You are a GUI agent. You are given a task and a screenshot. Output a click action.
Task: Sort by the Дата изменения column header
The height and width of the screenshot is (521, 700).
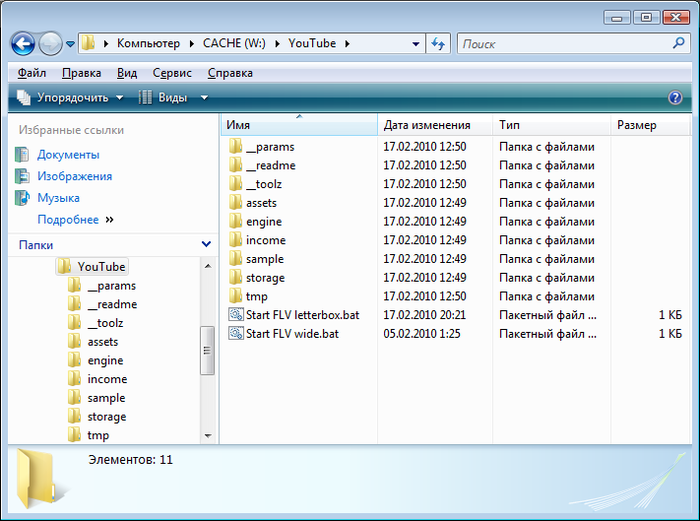tap(435, 125)
